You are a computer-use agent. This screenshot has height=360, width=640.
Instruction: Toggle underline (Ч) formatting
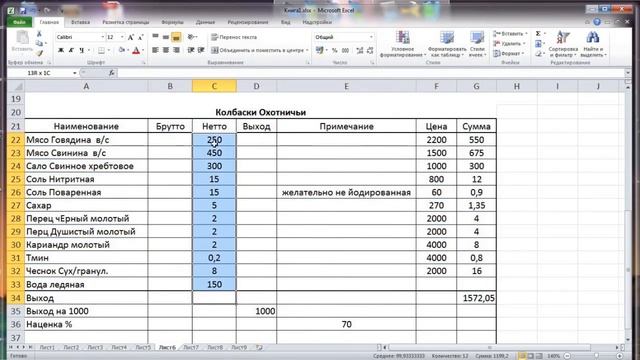[82, 50]
